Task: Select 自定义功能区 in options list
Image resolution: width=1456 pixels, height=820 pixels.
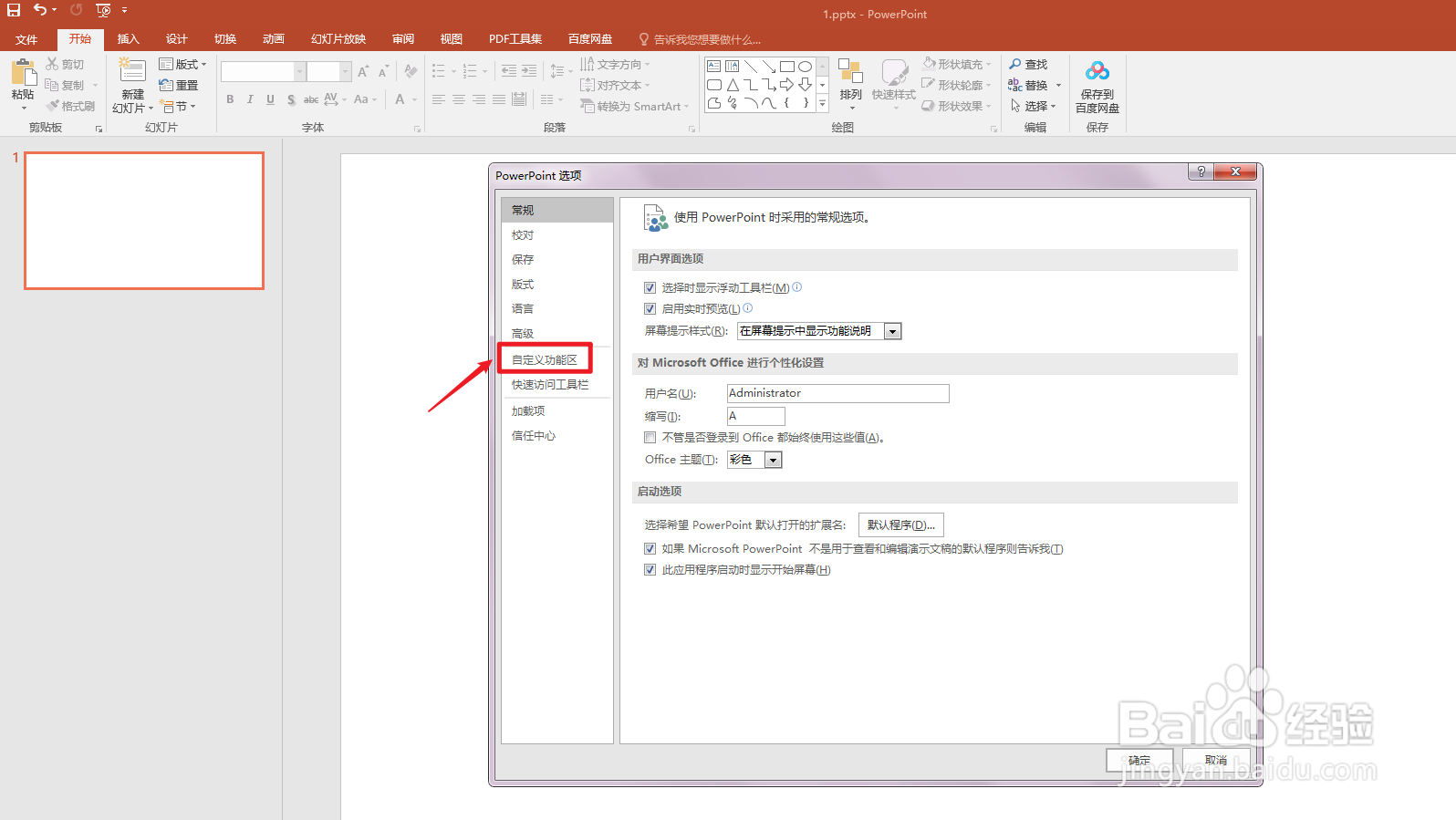Action: point(545,359)
